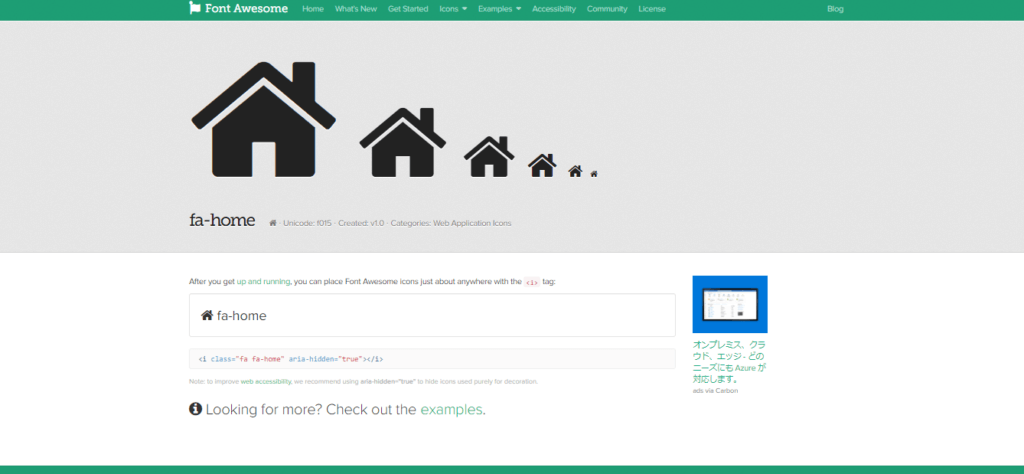Image resolution: width=1024 pixels, height=474 pixels.
Task: Open the Community page
Action: [x=607, y=9]
